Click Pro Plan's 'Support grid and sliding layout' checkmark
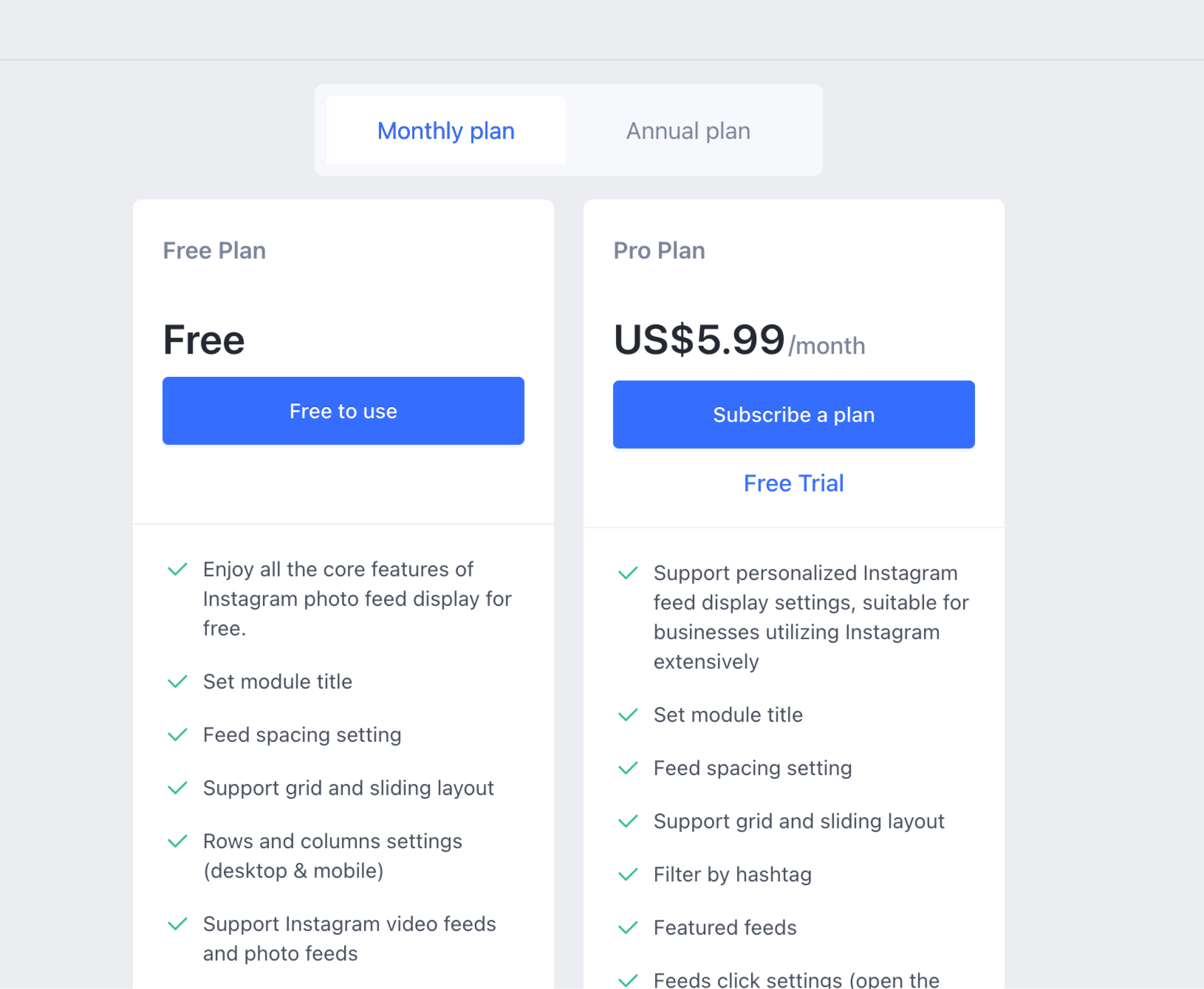 [x=627, y=821]
